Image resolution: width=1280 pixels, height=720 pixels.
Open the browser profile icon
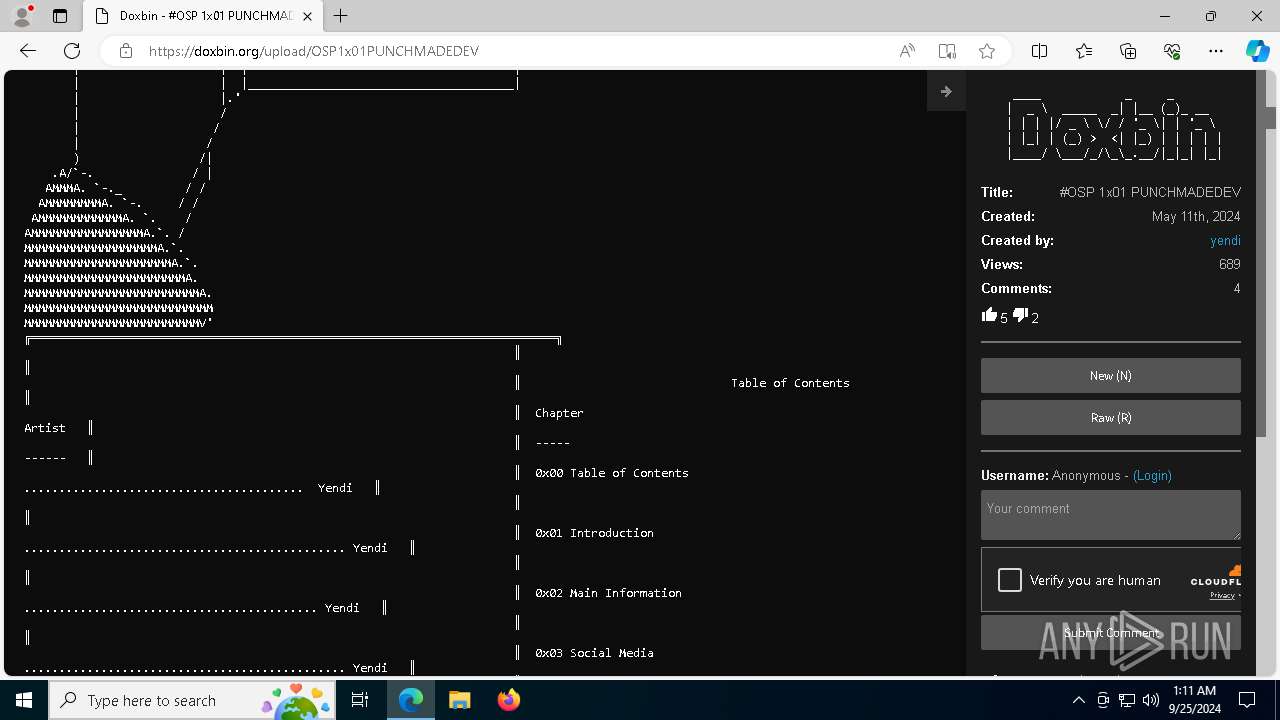(x=22, y=16)
